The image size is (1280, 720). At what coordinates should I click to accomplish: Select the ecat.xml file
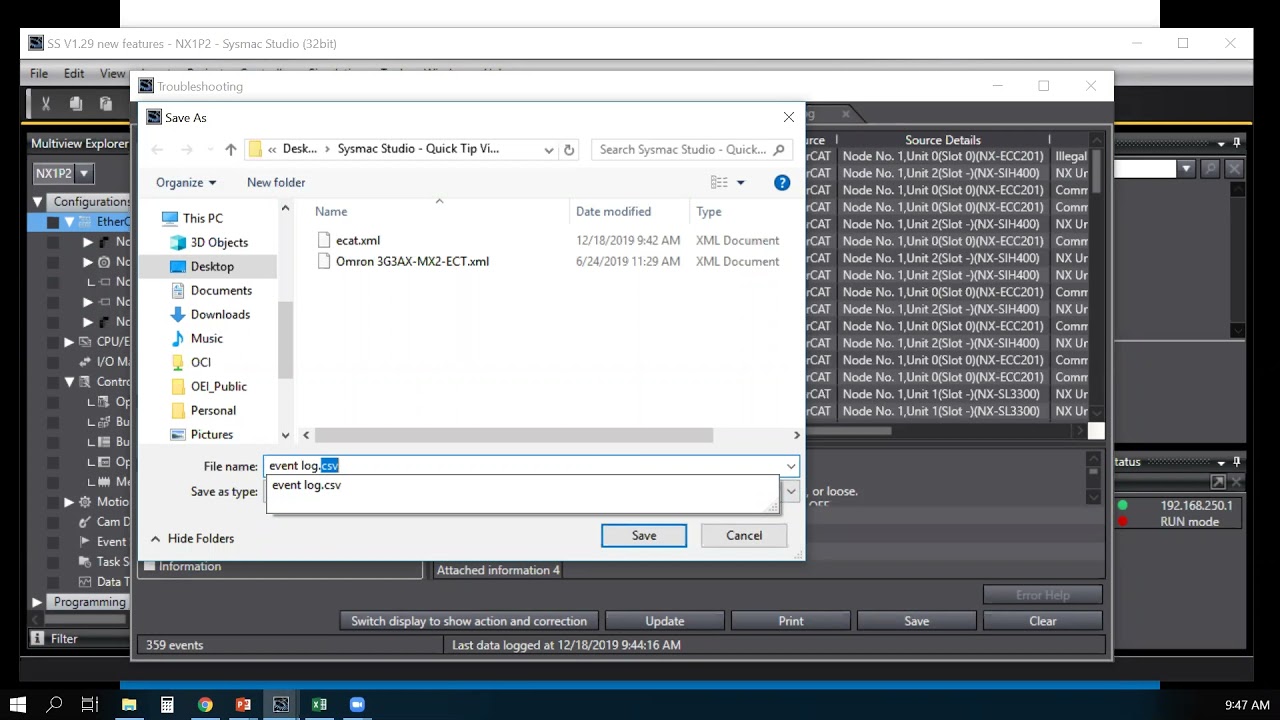click(358, 240)
